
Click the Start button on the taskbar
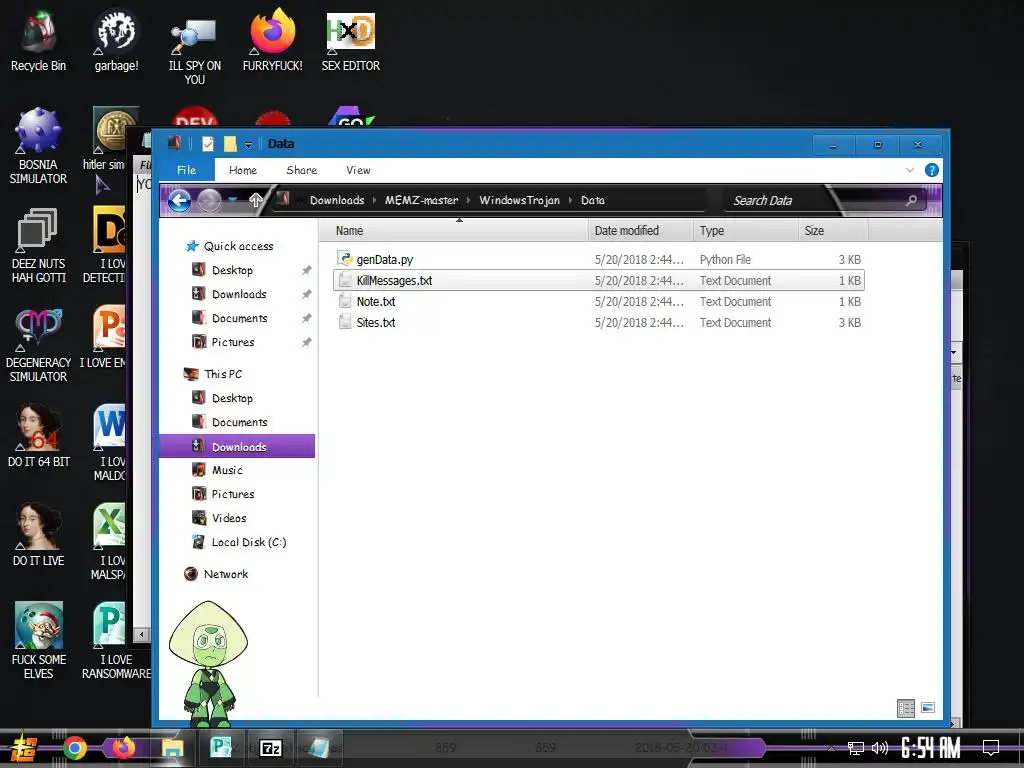click(24, 748)
